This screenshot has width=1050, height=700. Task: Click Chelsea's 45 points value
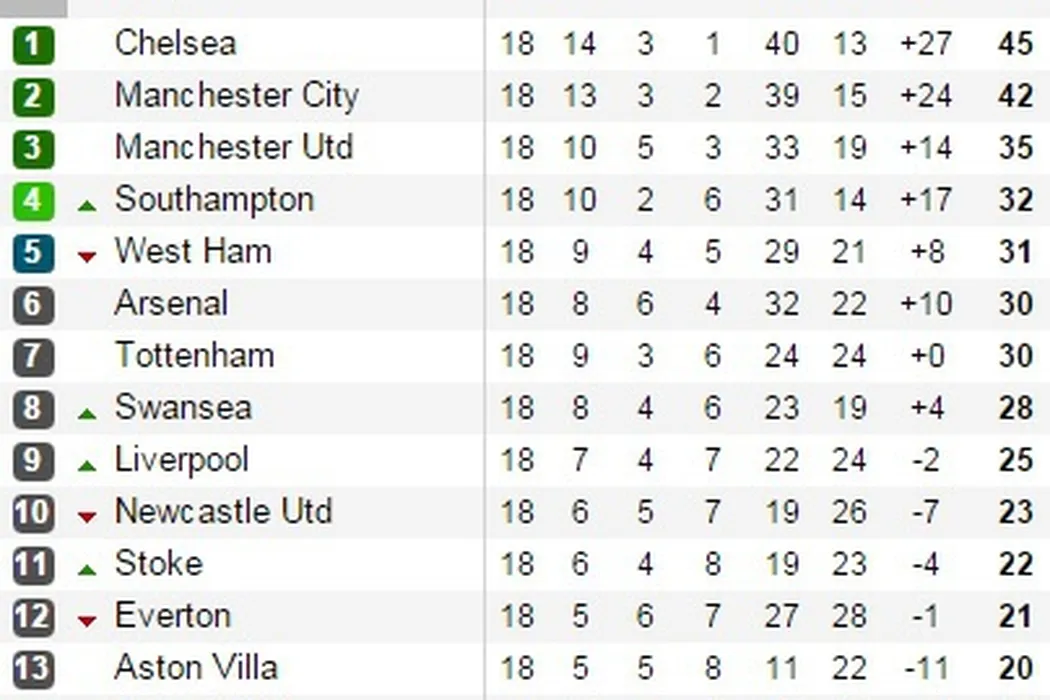1015,44
